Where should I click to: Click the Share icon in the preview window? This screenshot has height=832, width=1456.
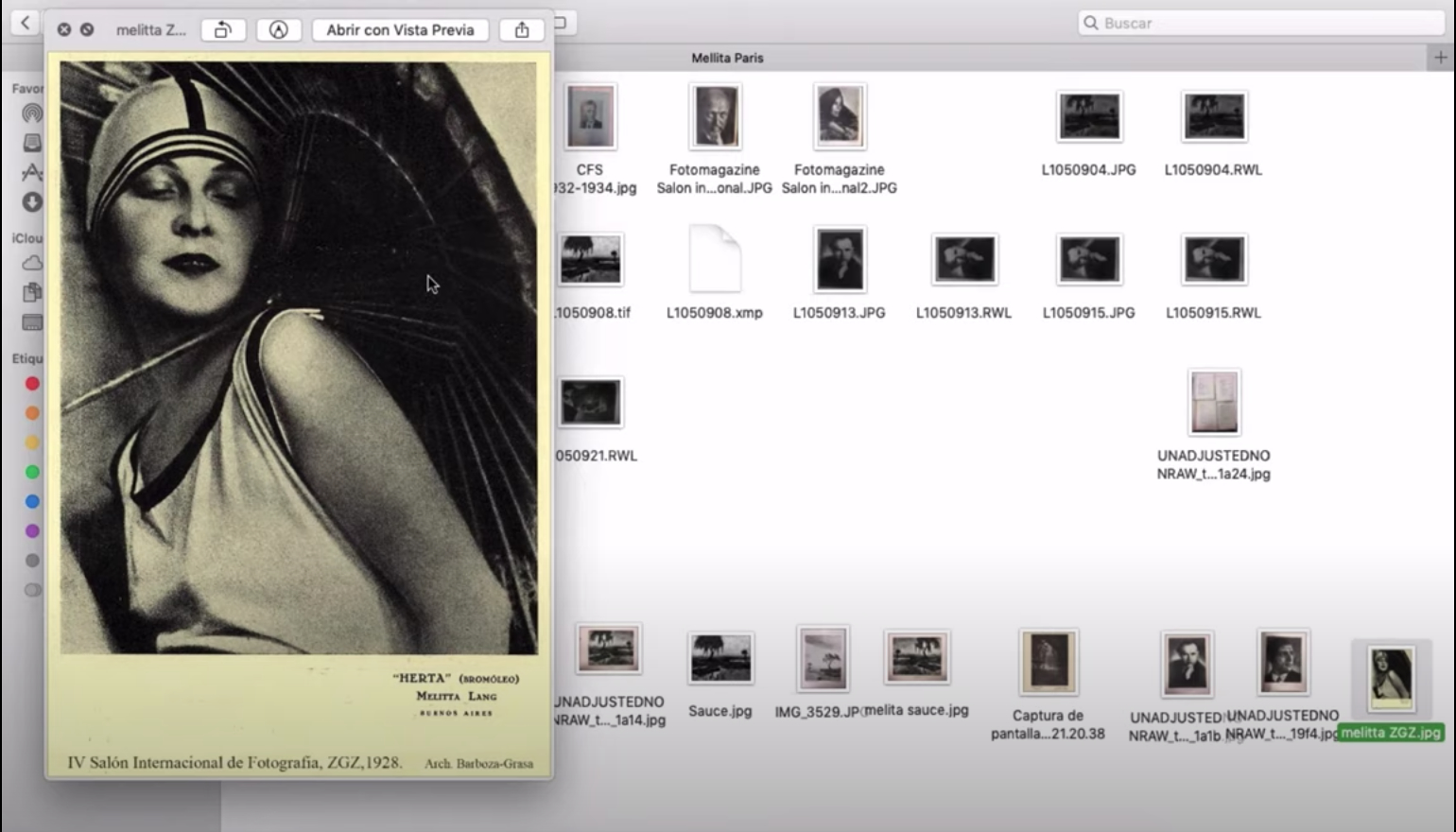pos(521,29)
